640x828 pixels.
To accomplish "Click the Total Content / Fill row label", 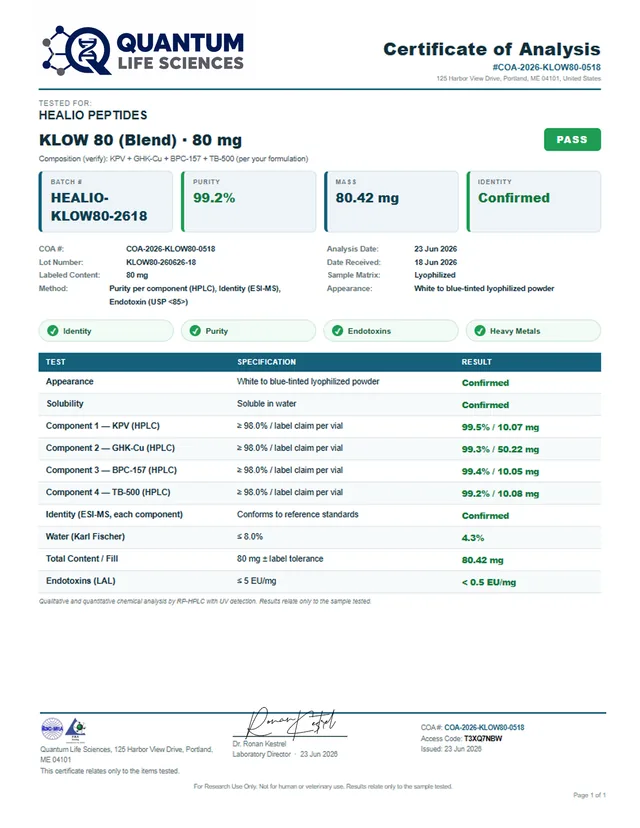I will tap(82, 559).
